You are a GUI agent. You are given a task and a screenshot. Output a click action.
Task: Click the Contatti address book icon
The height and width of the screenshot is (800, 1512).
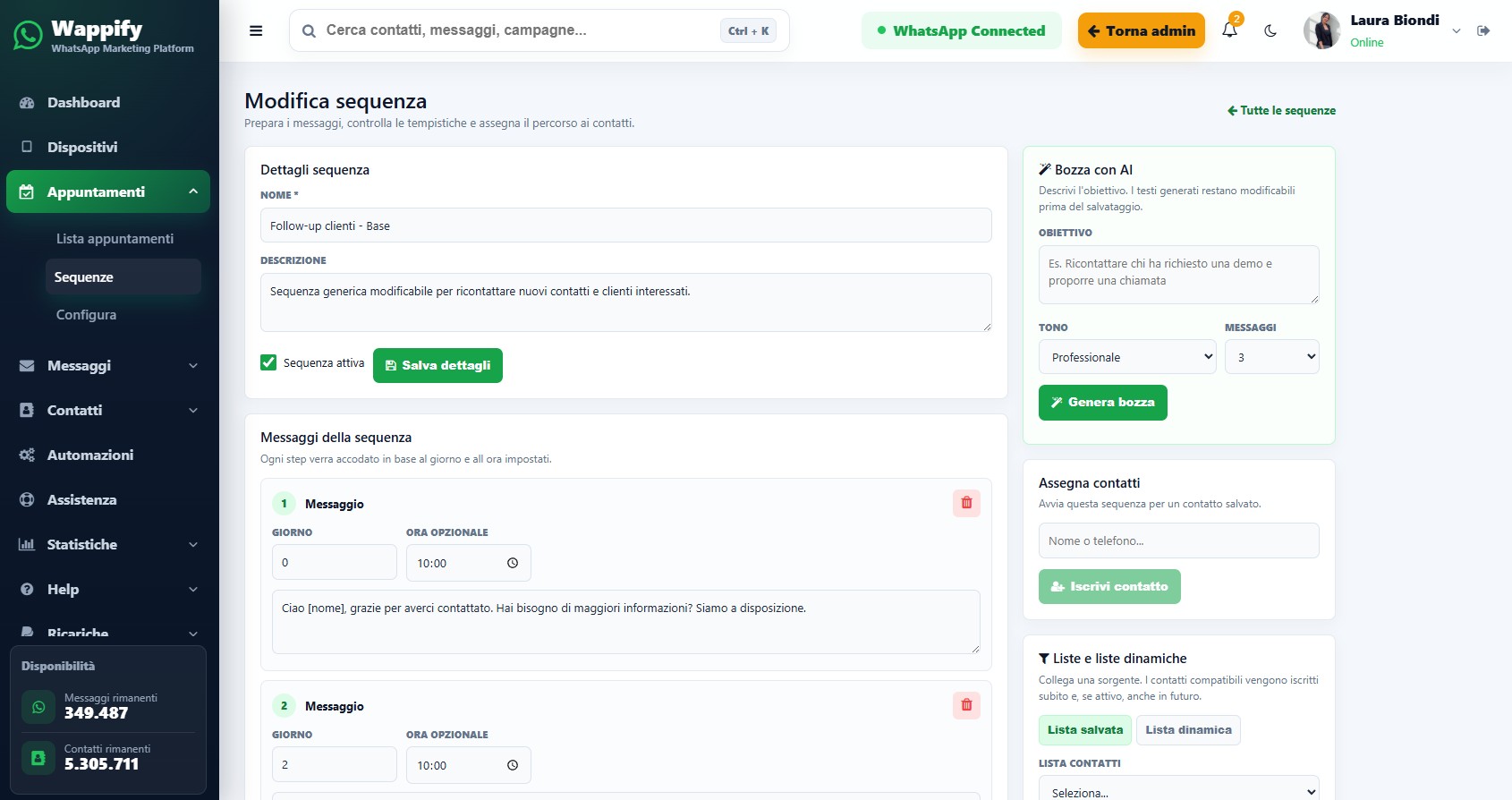tap(27, 410)
